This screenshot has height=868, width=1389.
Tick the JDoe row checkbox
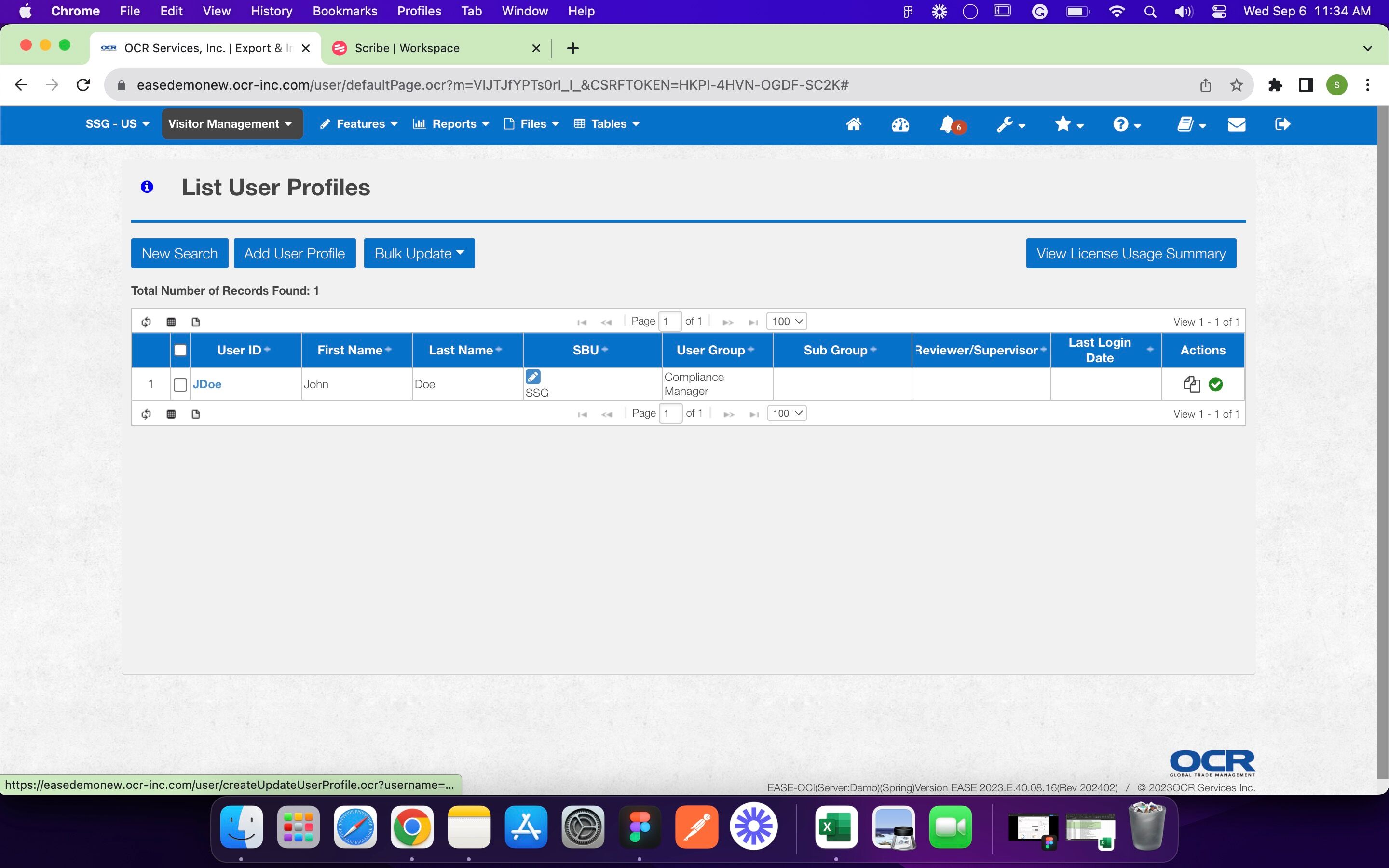click(x=180, y=384)
